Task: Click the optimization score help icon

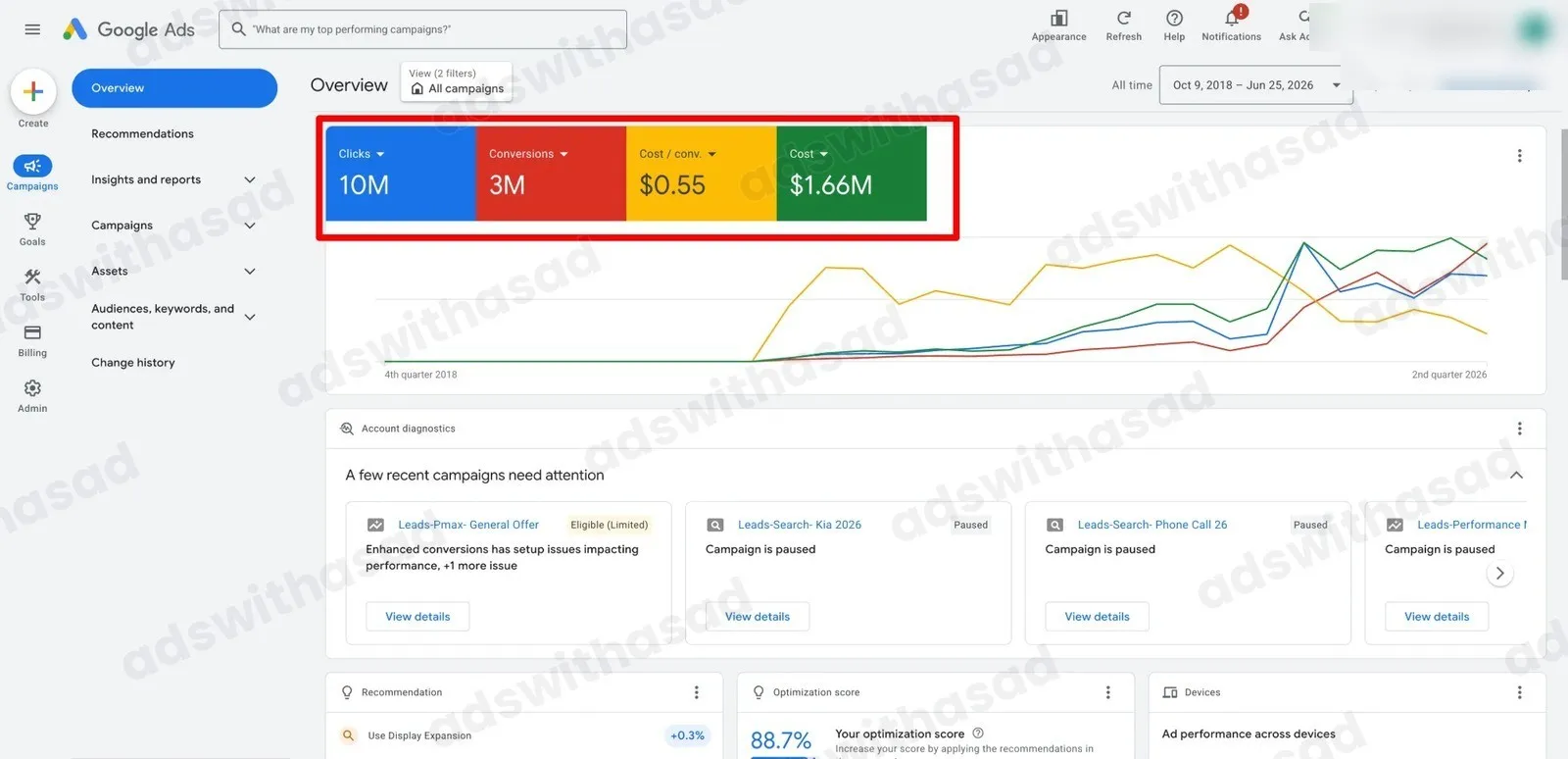Action: 978,734
